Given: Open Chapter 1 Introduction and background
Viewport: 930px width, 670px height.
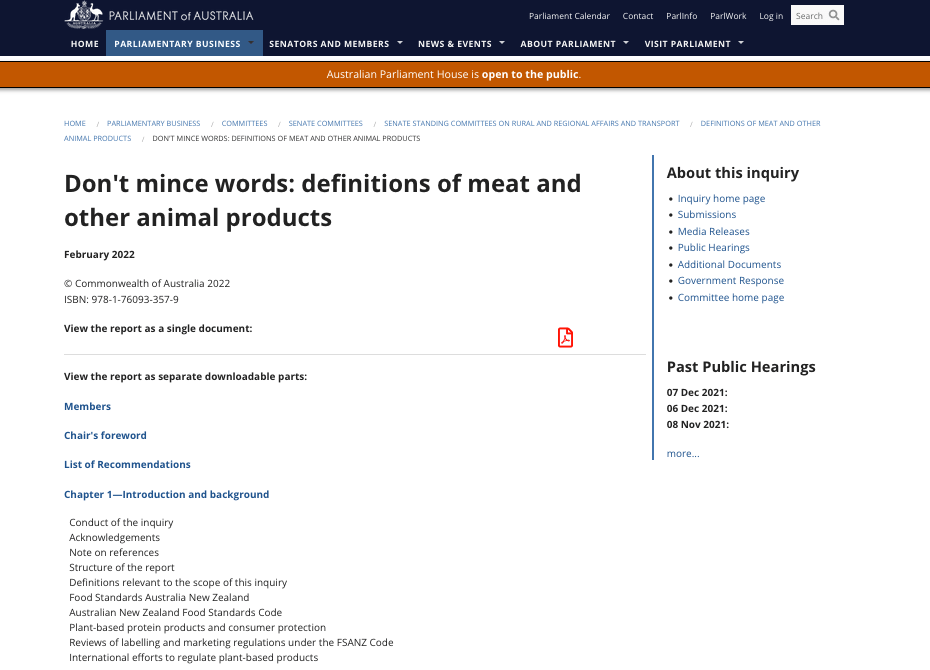Looking at the screenshot, I should pos(166,495).
